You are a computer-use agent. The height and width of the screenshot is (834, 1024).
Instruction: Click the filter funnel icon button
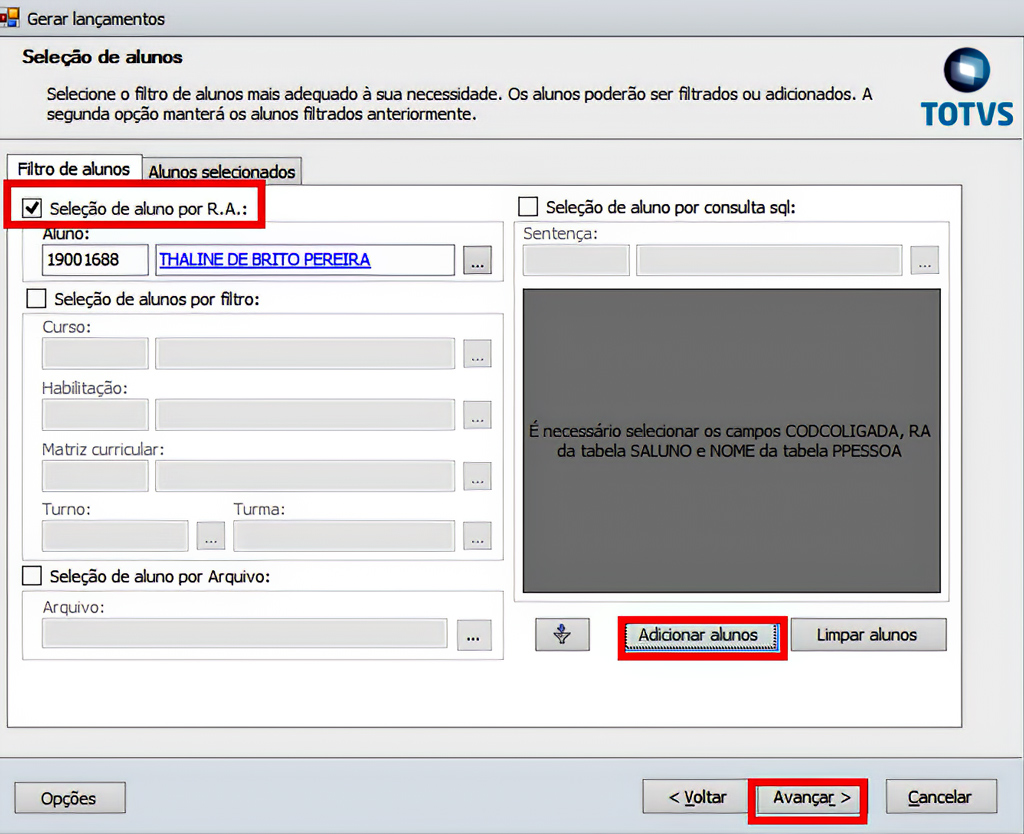click(x=562, y=634)
